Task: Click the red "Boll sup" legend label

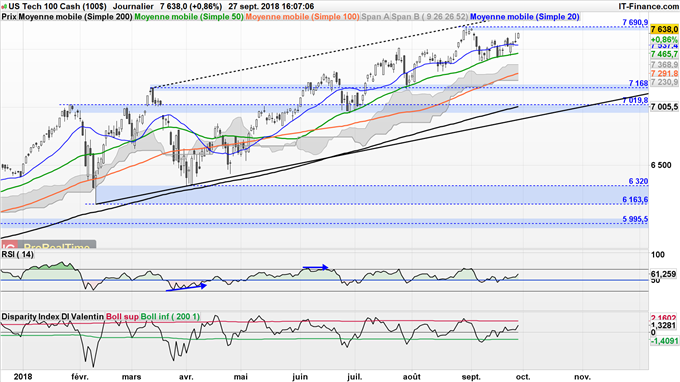Action: 122,317
